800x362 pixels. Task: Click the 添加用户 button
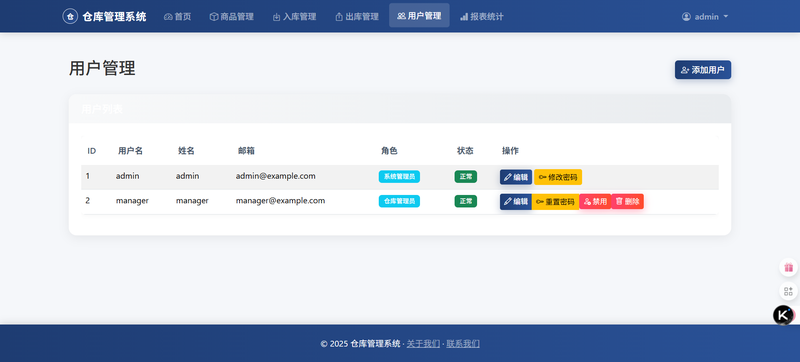pyautogui.click(x=703, y=70)
